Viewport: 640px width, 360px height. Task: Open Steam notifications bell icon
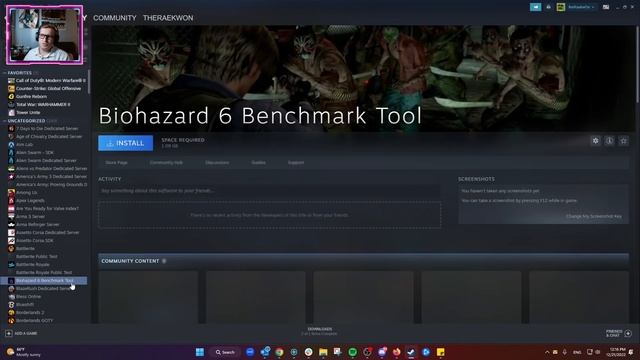pos(549,7)
